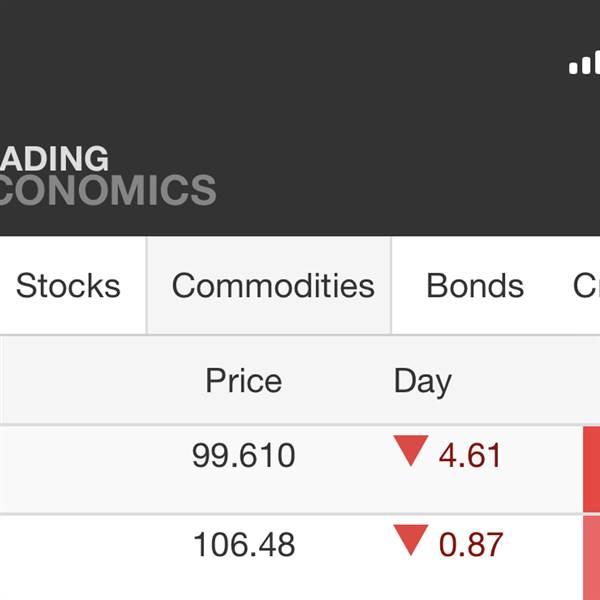Sort by the Price column header
Image resolution: width=600 pixels, height=600 pixels.
pos(244,380)
